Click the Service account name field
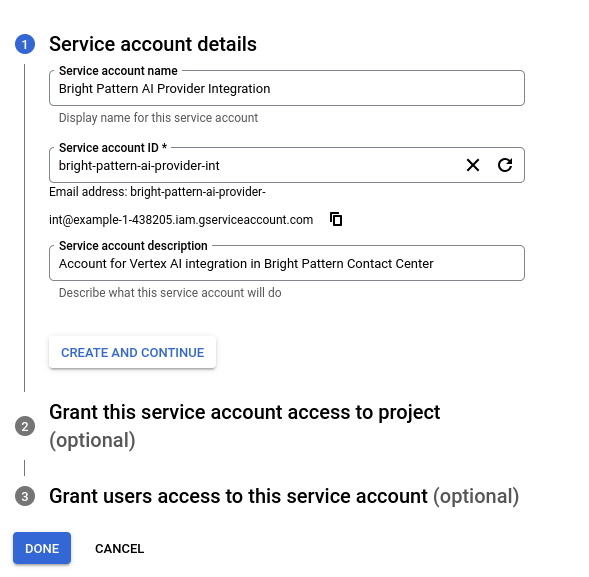Image resolution: width=589 pixels, height=577 pixels. [x=287, y=88]
